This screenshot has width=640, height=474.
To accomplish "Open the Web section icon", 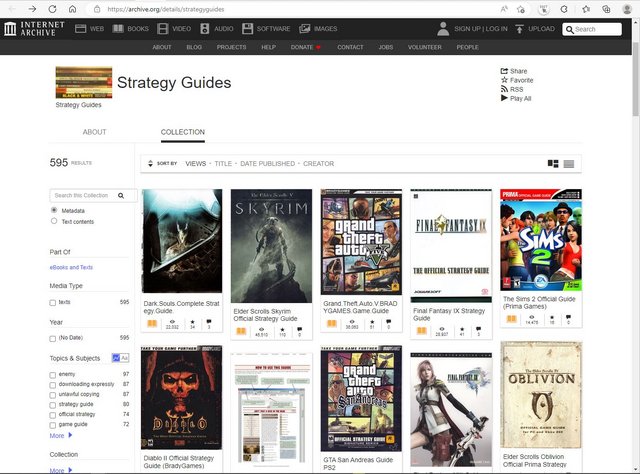I will coord(80,29).
